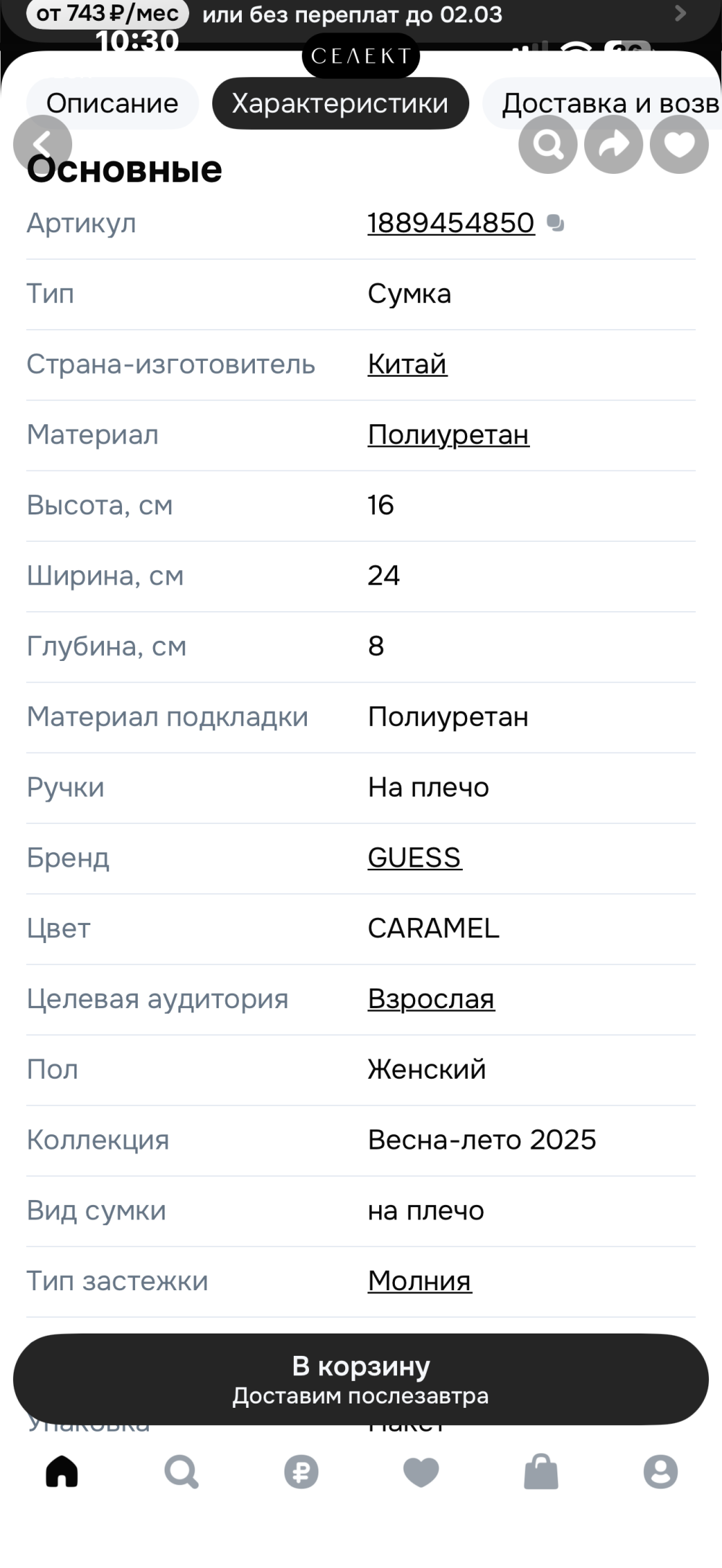
Task: Open search from the bottom navigation bar
Action: coord(180,1472)
